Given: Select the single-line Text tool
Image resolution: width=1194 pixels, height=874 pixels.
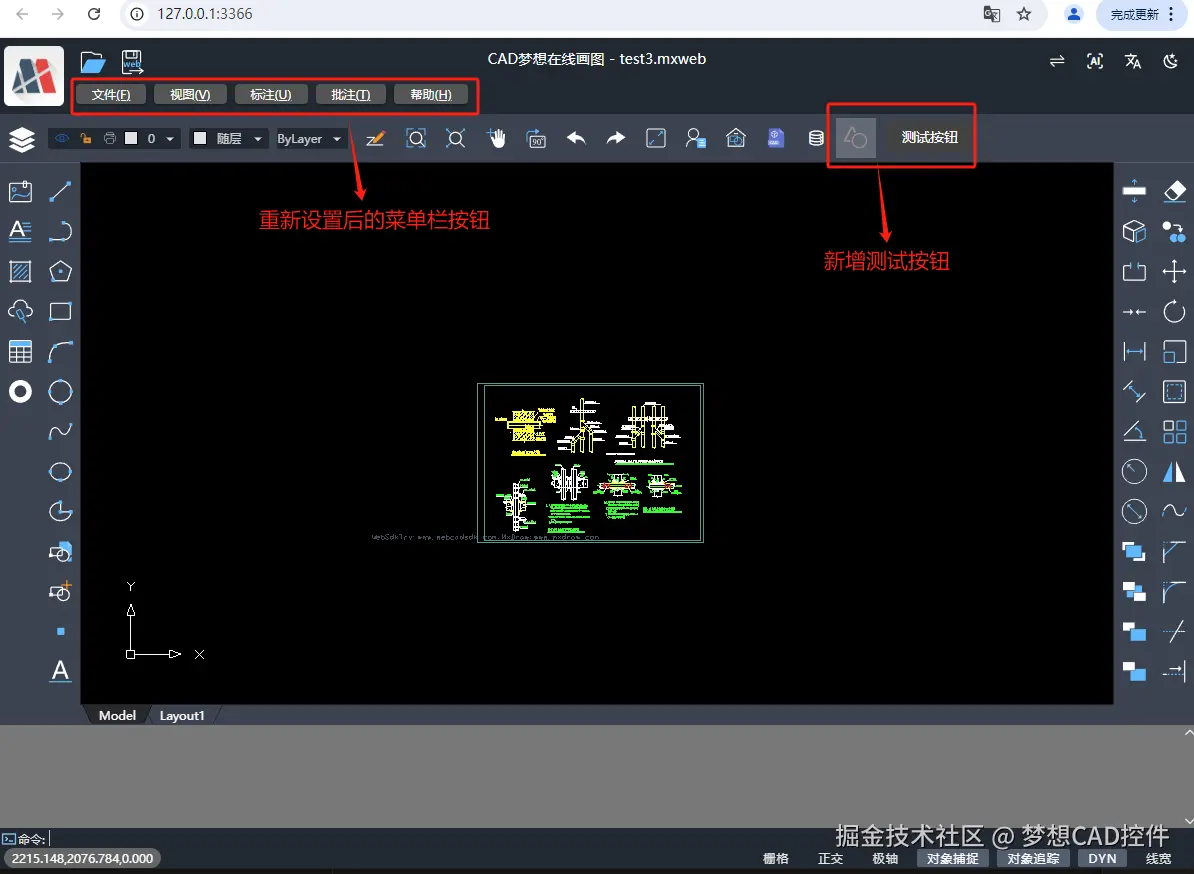Looking at the screenshot, I should (x=60, y=671).
